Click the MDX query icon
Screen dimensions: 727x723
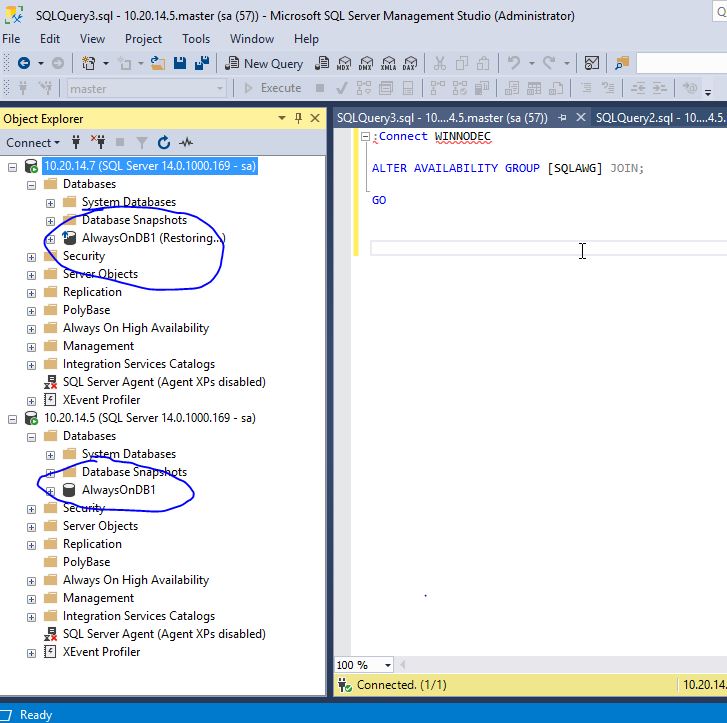[344, 63]
